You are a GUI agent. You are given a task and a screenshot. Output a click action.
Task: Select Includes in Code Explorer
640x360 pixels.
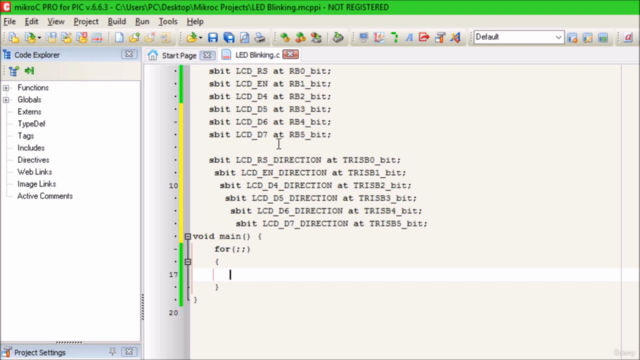(x=31, y=148)
